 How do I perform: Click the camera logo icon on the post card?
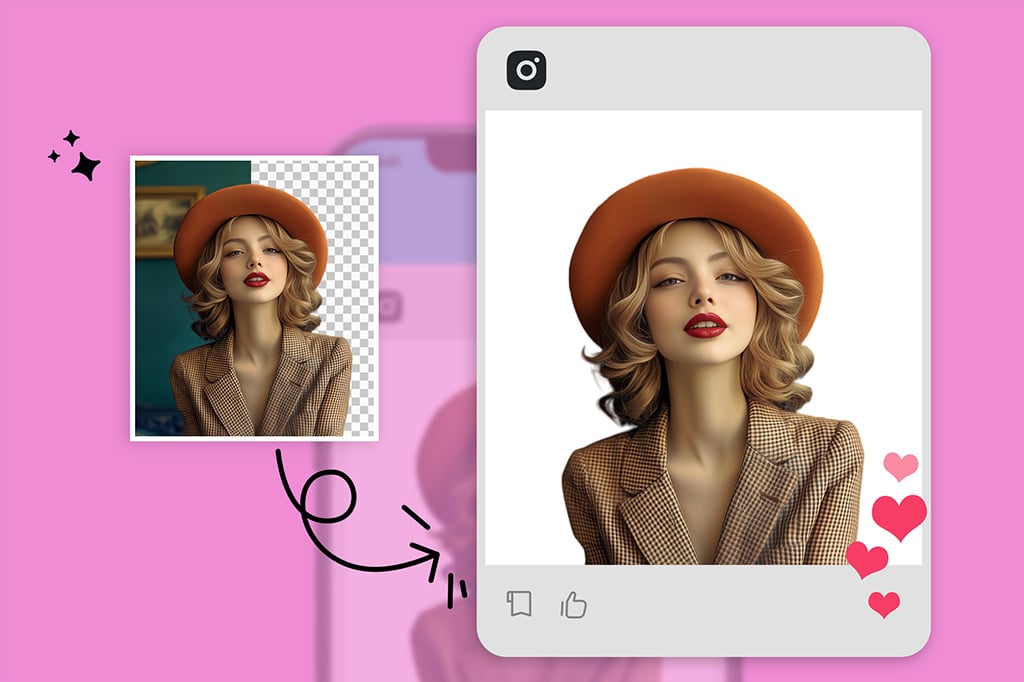point(526,70)
